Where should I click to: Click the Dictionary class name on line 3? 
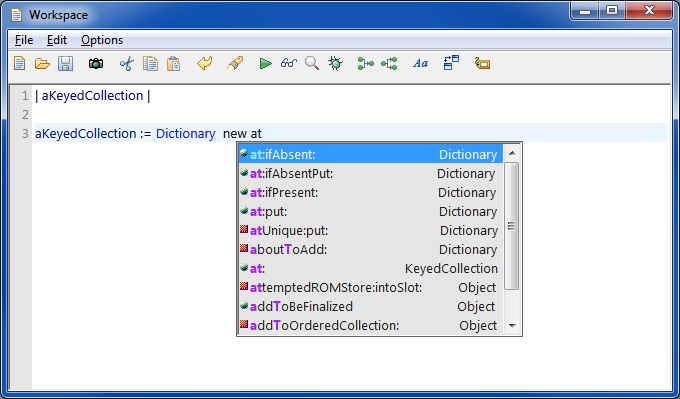tap(186, 134)
